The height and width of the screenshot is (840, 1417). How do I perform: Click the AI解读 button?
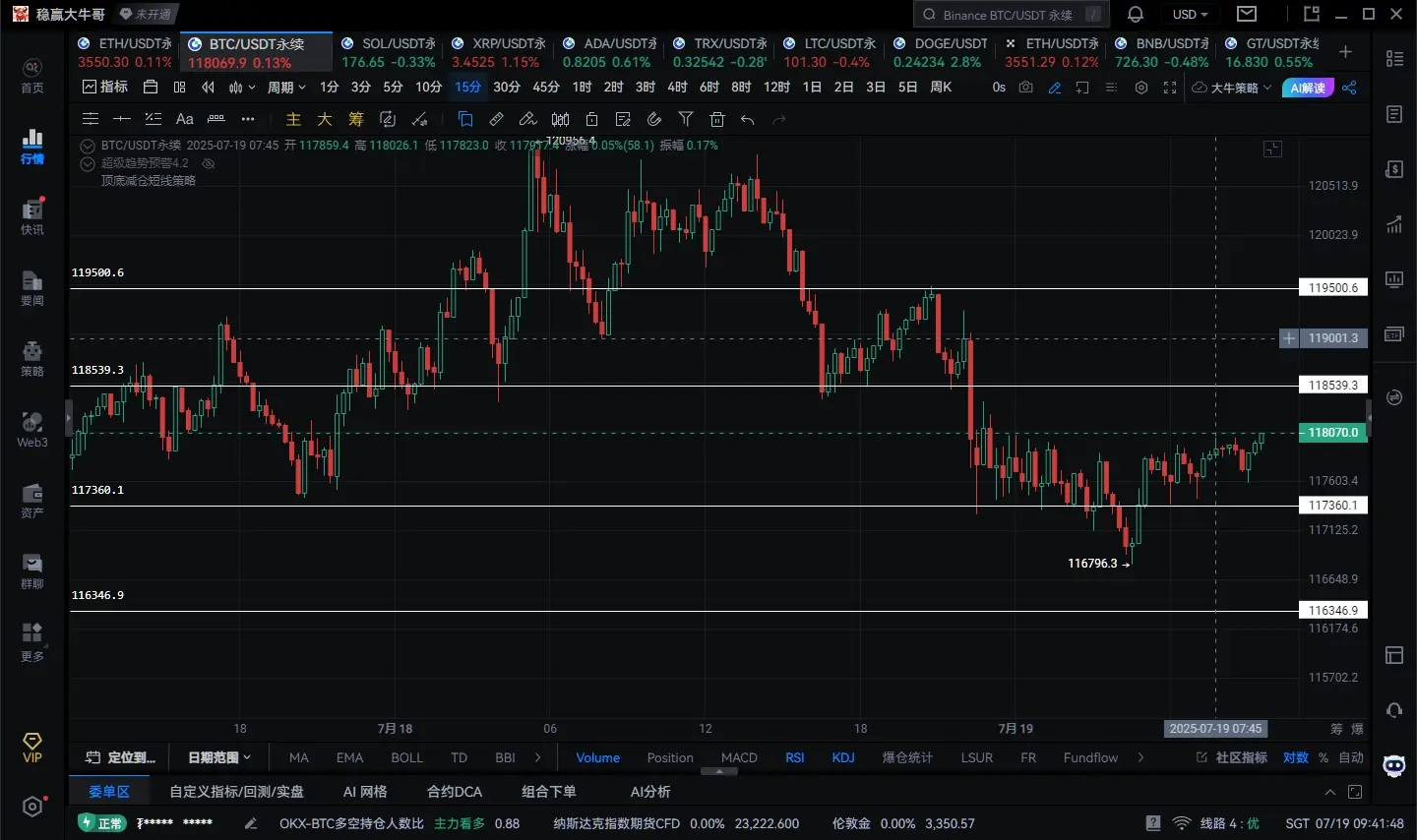tap(1308, 88)
